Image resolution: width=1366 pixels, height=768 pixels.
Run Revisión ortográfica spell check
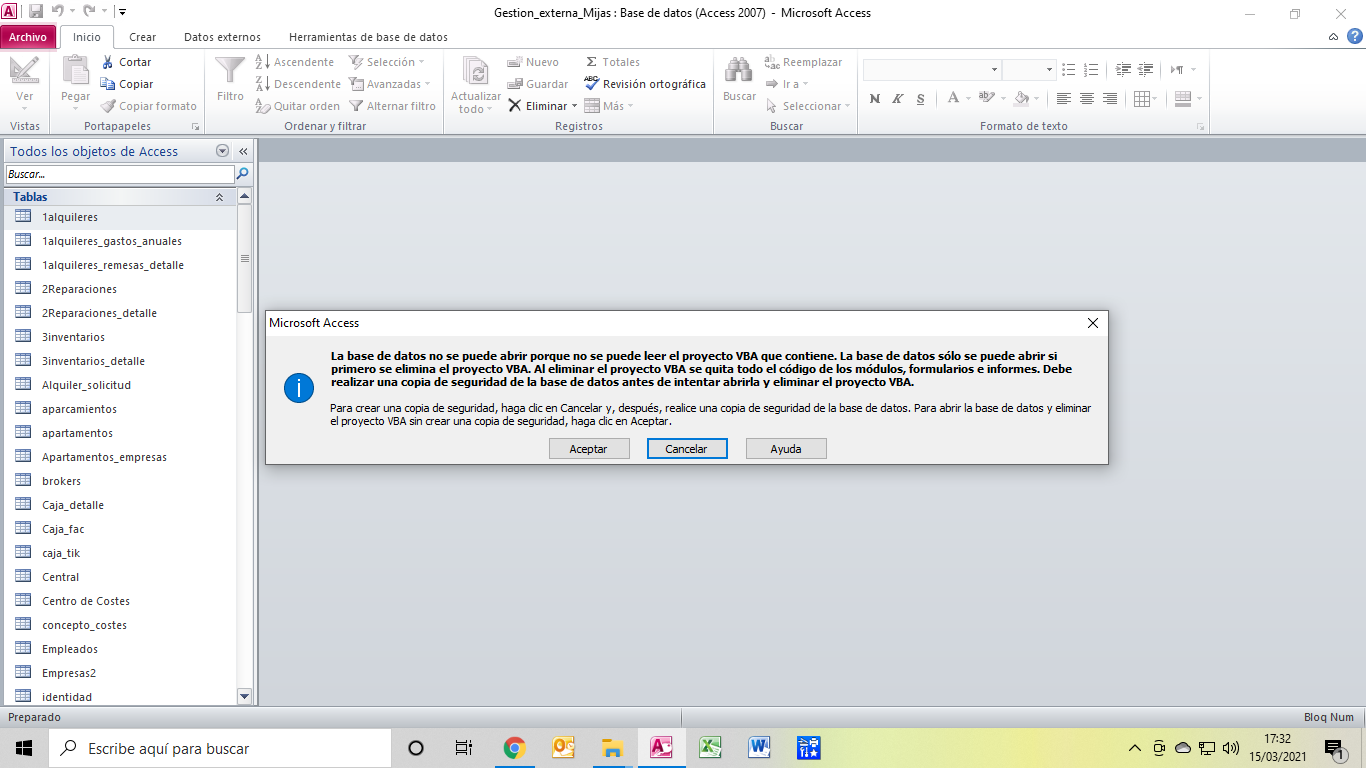645,84
